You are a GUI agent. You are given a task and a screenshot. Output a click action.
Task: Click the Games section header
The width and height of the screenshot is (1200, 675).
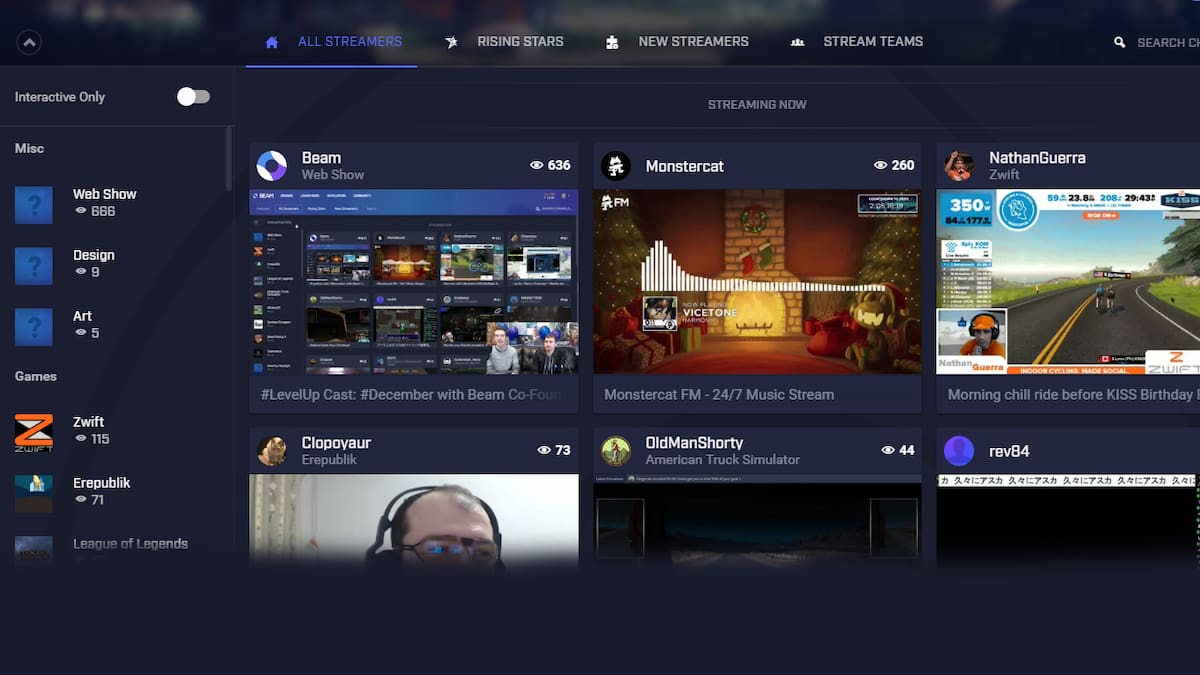36,376
